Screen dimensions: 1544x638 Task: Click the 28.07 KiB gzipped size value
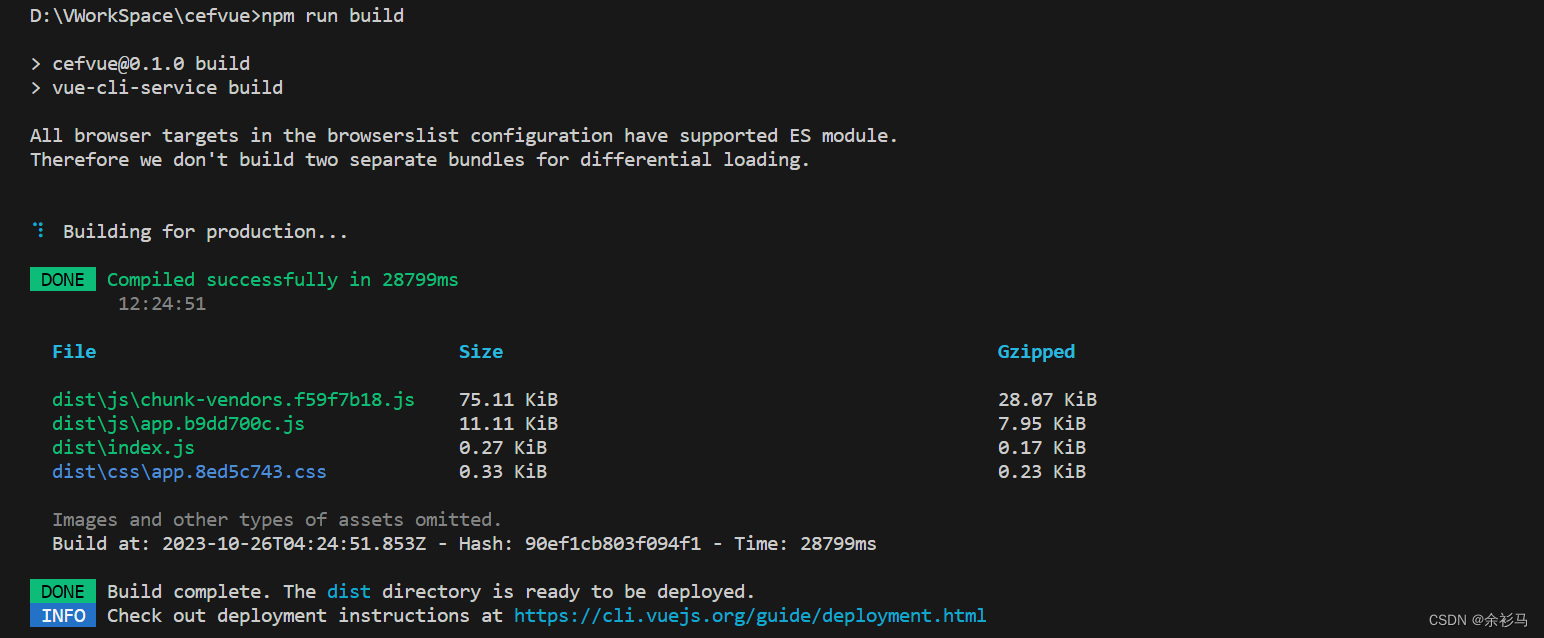point(1047,399)
